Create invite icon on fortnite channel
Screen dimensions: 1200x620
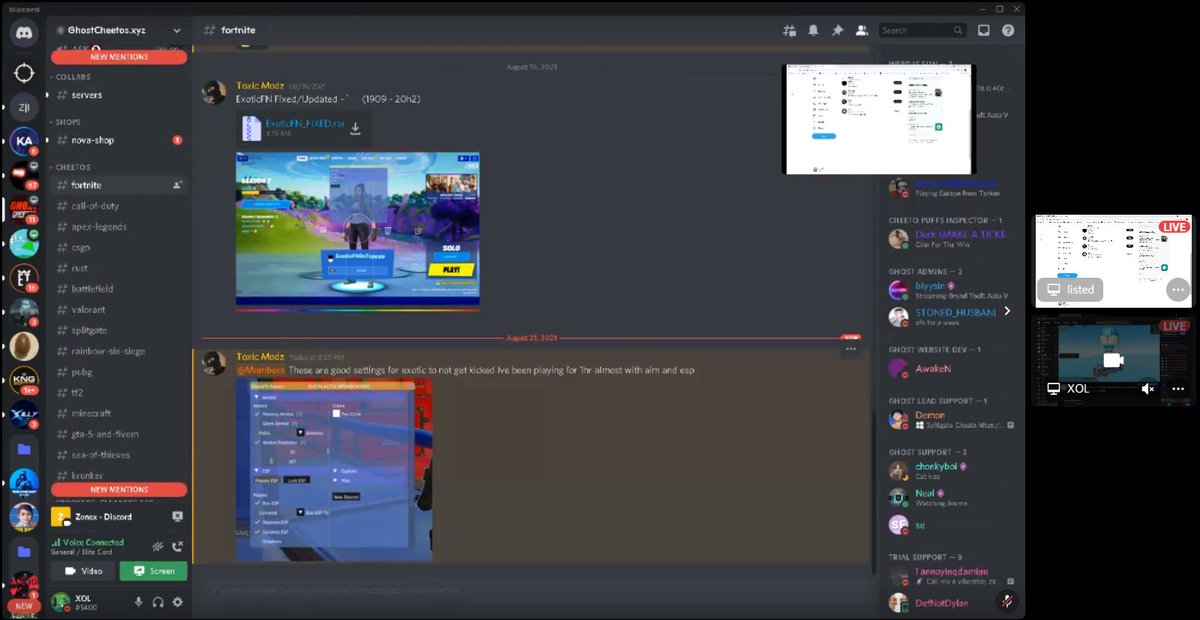pos(177,185)
